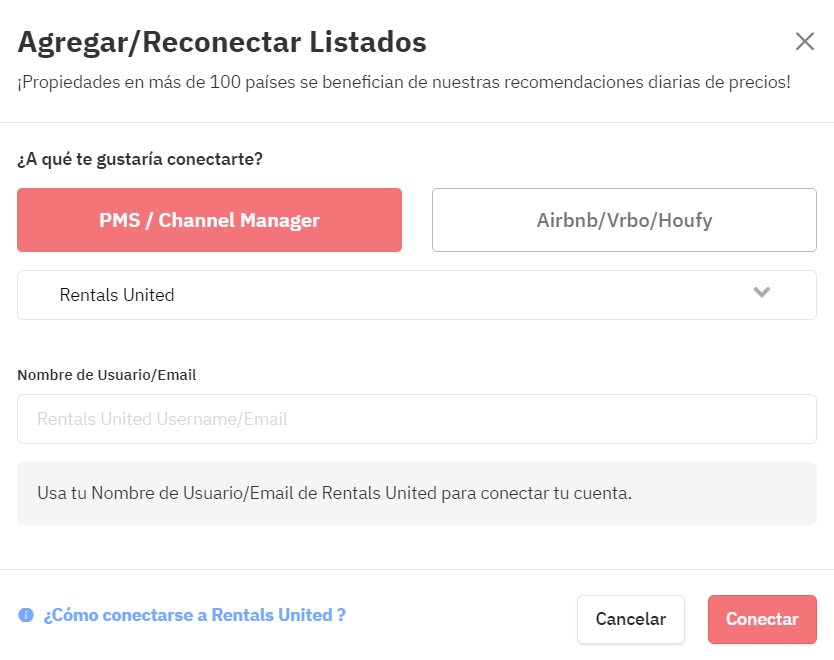Submit using the Conectar button
The image size is (834, 660).
pos(762,619)
